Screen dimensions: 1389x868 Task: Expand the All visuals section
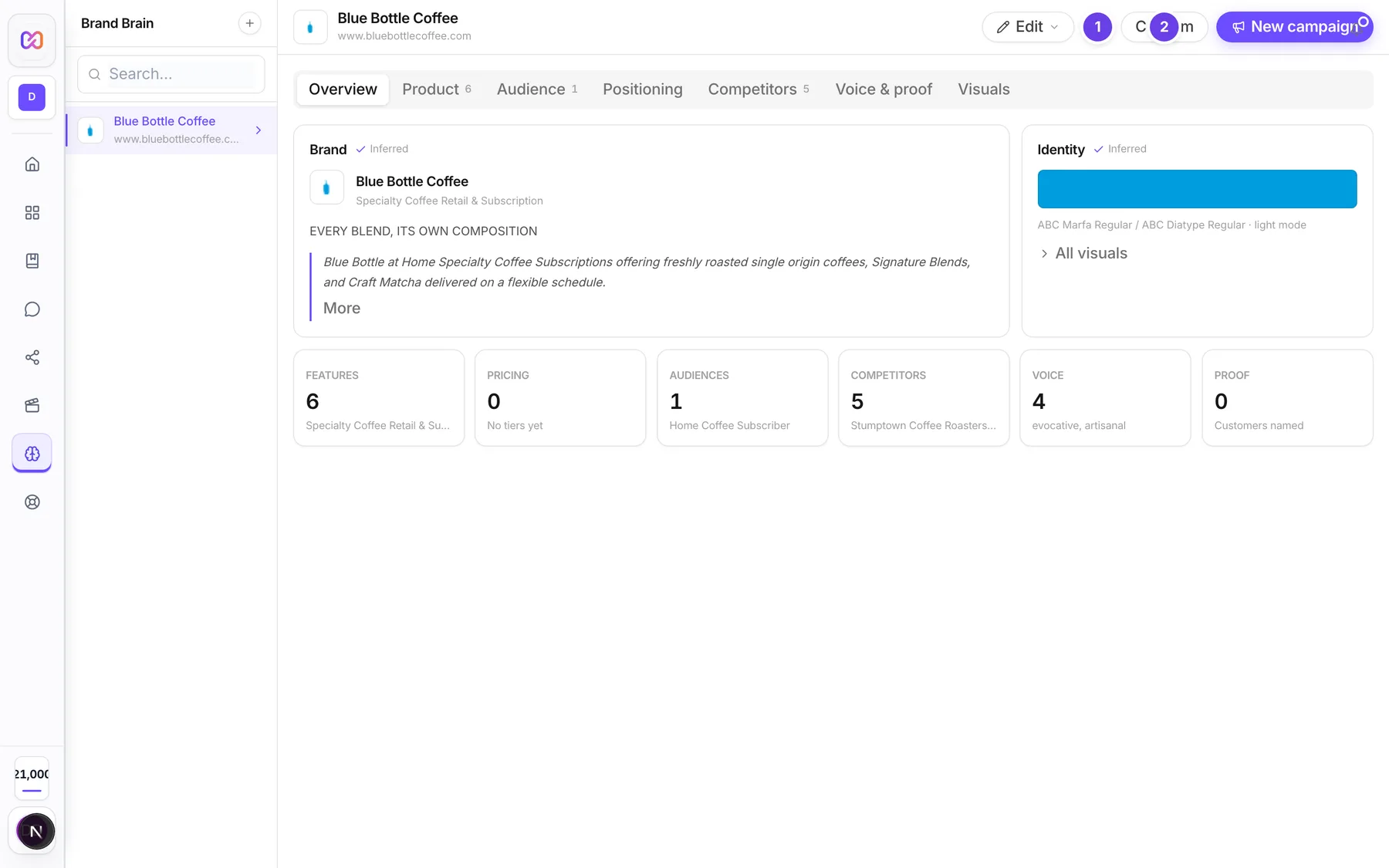(1083, 253)
